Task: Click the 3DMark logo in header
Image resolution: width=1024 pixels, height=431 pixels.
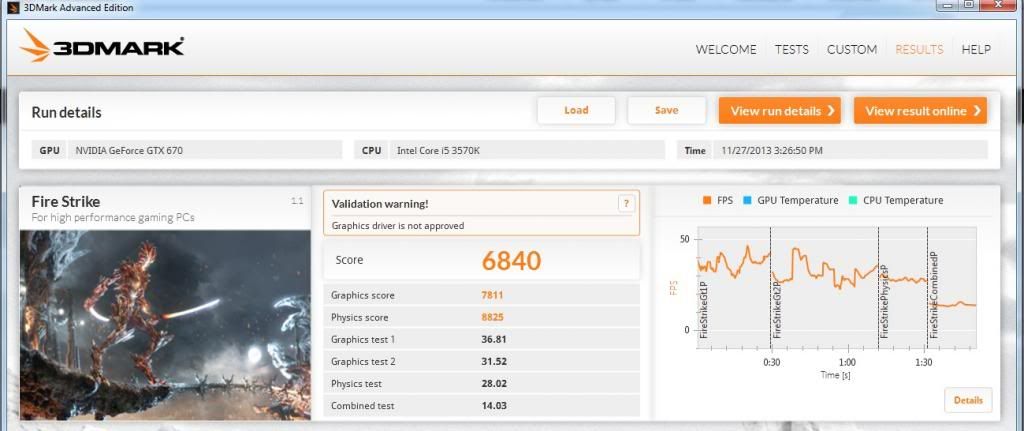Action: pos(101,48)
